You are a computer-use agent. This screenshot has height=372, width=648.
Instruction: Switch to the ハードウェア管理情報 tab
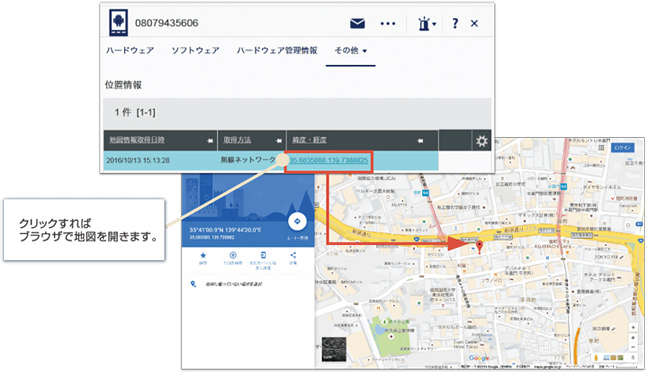point(277,50)
